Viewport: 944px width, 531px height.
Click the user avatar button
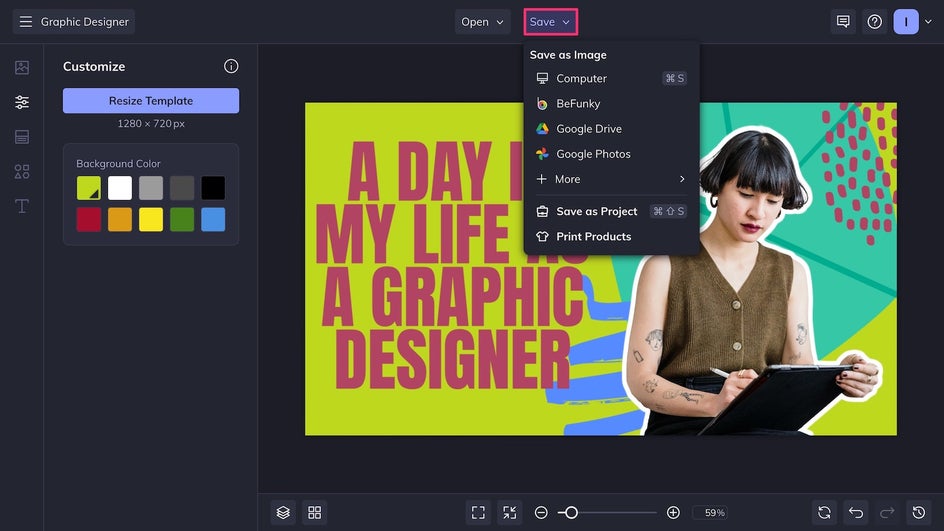tap(905, 22)
